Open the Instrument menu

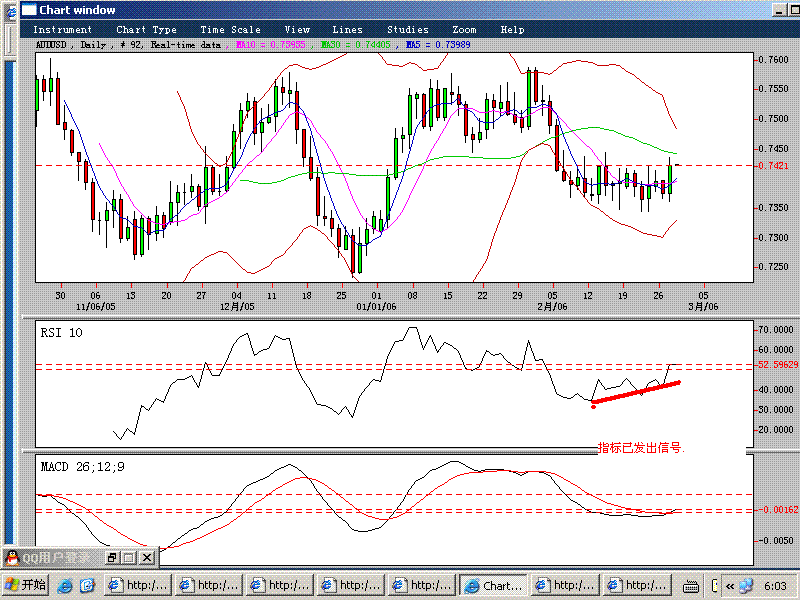[x=62, y=30]
